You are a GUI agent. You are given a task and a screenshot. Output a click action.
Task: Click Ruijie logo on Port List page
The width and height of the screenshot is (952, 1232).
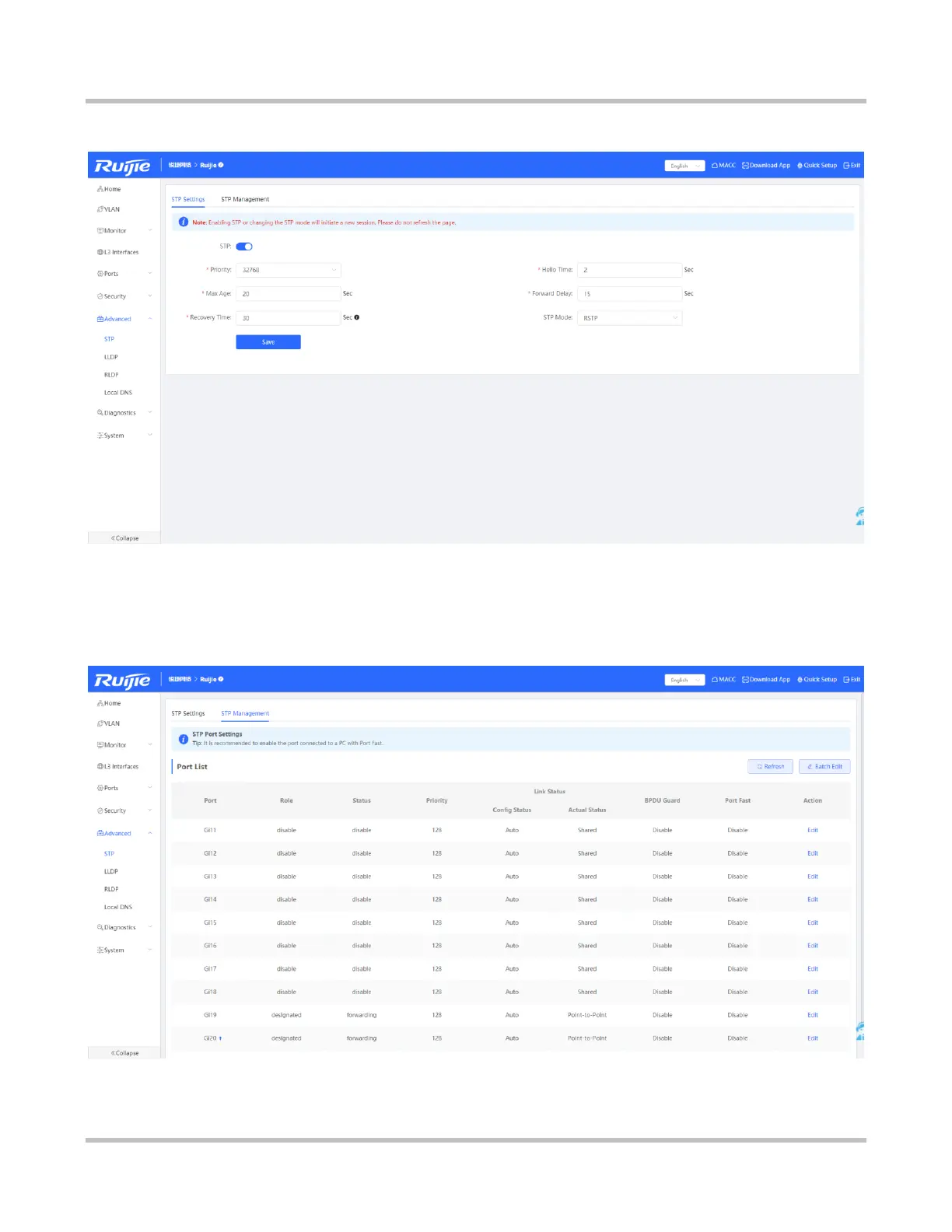[122, 681]
